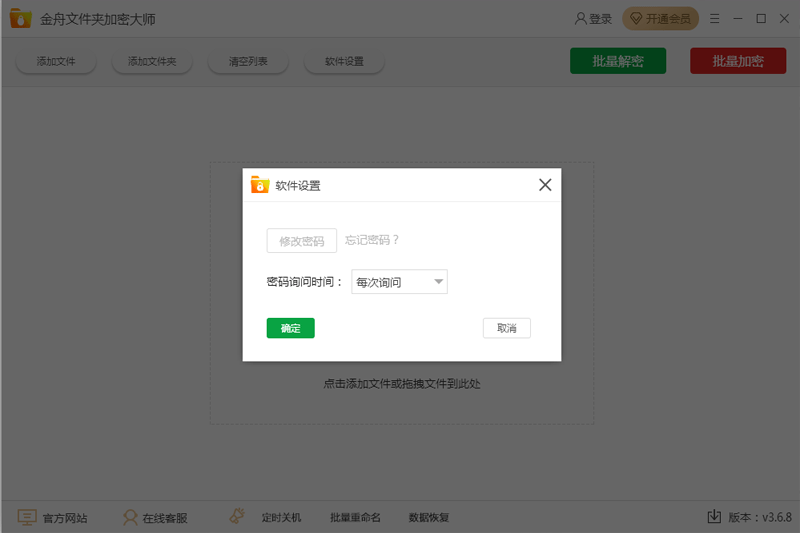The height and width of the screenshot is (533, 800).
Task: Click the 添加文件夹 toolbar button
Action: click(x=152, y=61)
